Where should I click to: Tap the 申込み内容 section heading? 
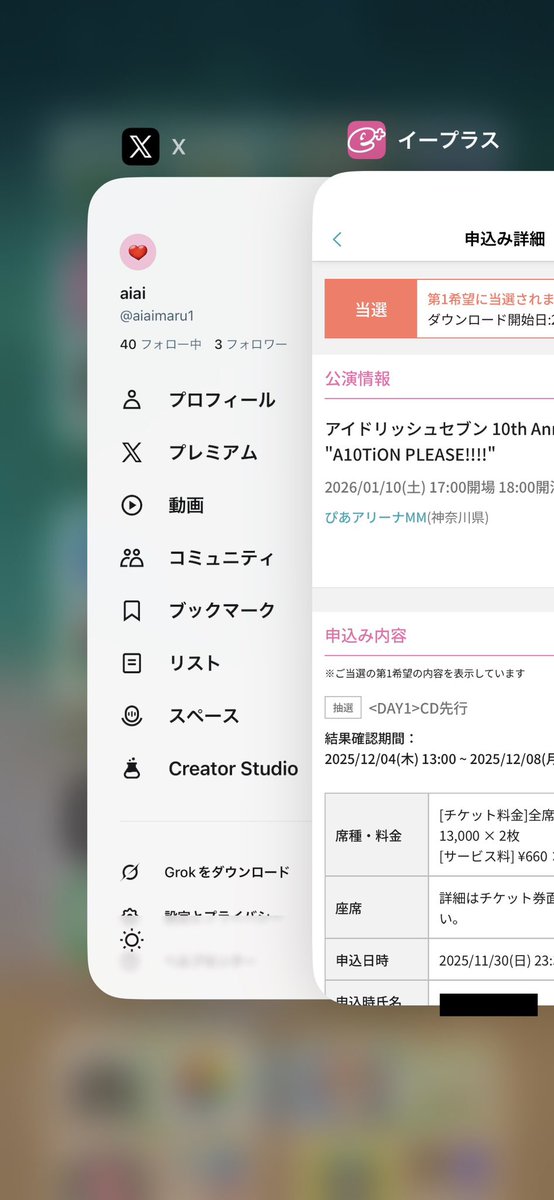[x=366, y=636]
